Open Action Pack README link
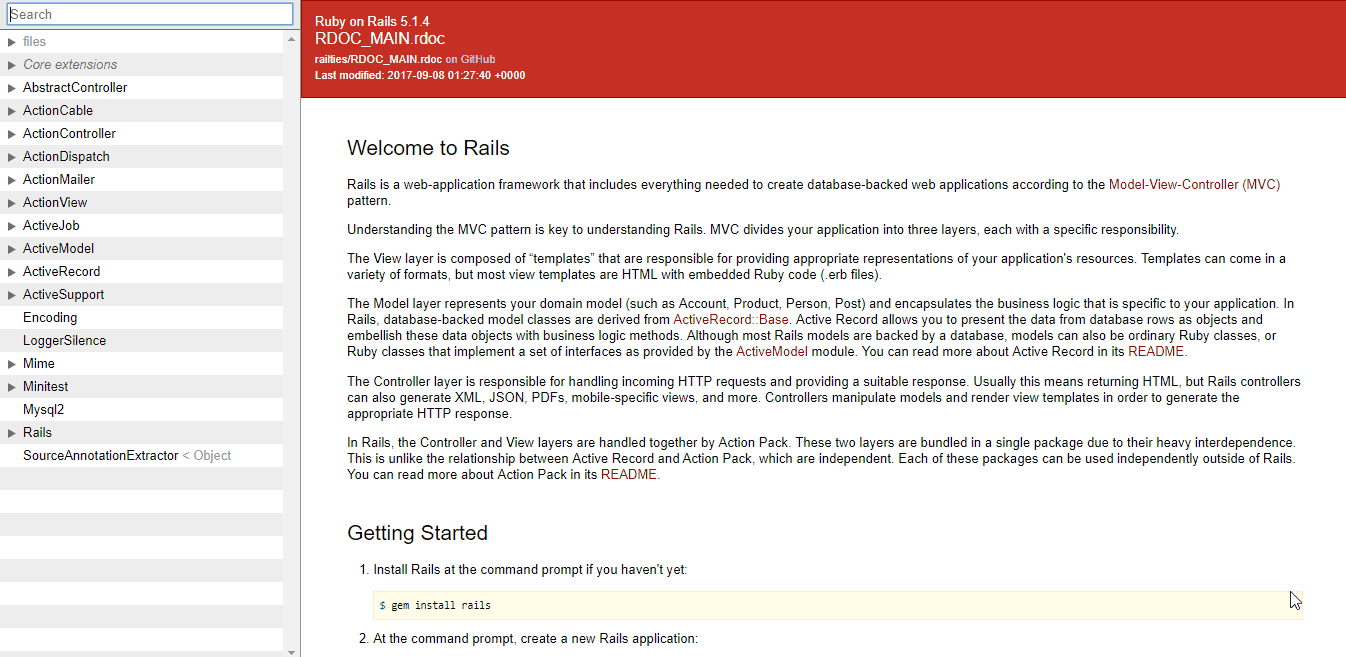1346x657 pixels. pos(629,475)
